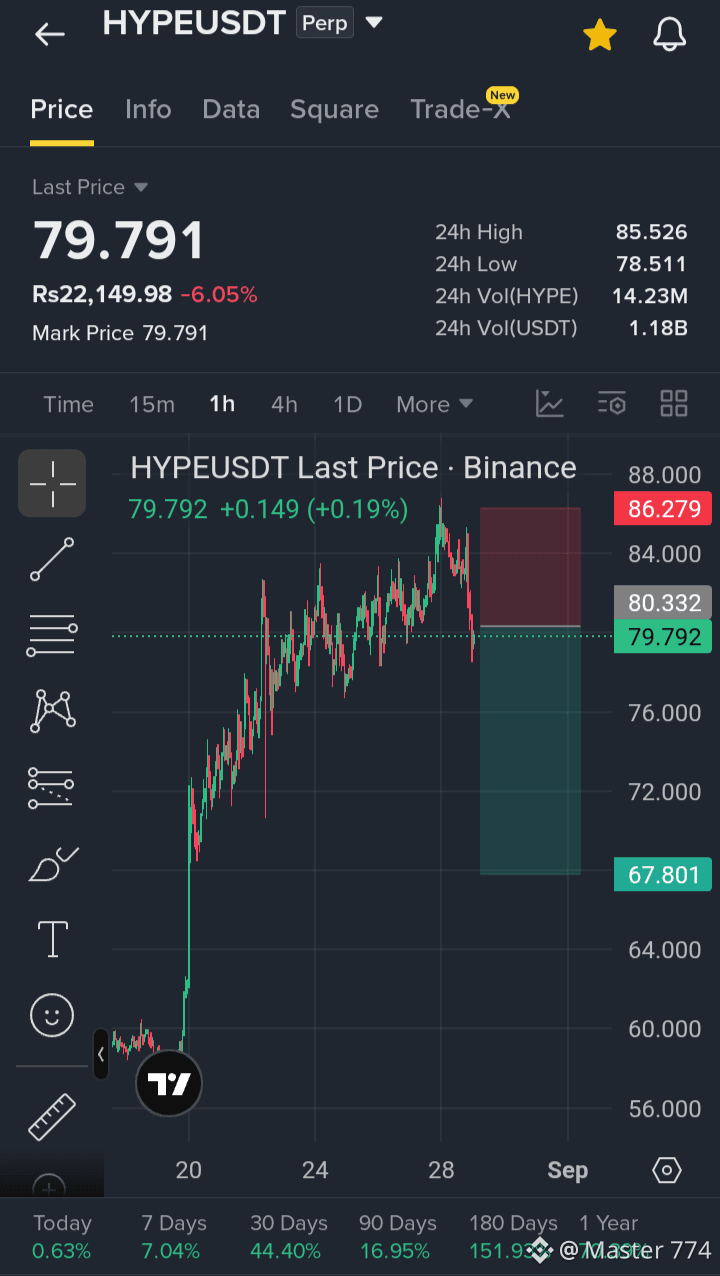Open chart settings list icon

611,404
